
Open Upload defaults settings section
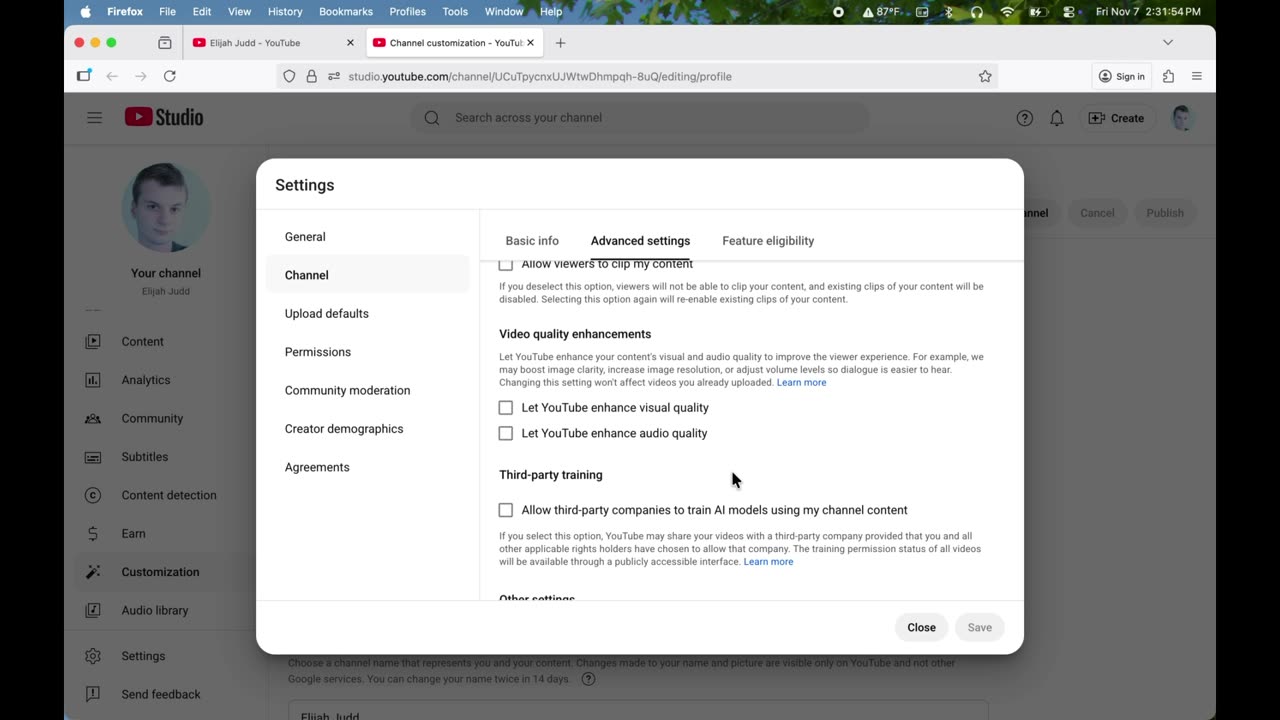368,314
